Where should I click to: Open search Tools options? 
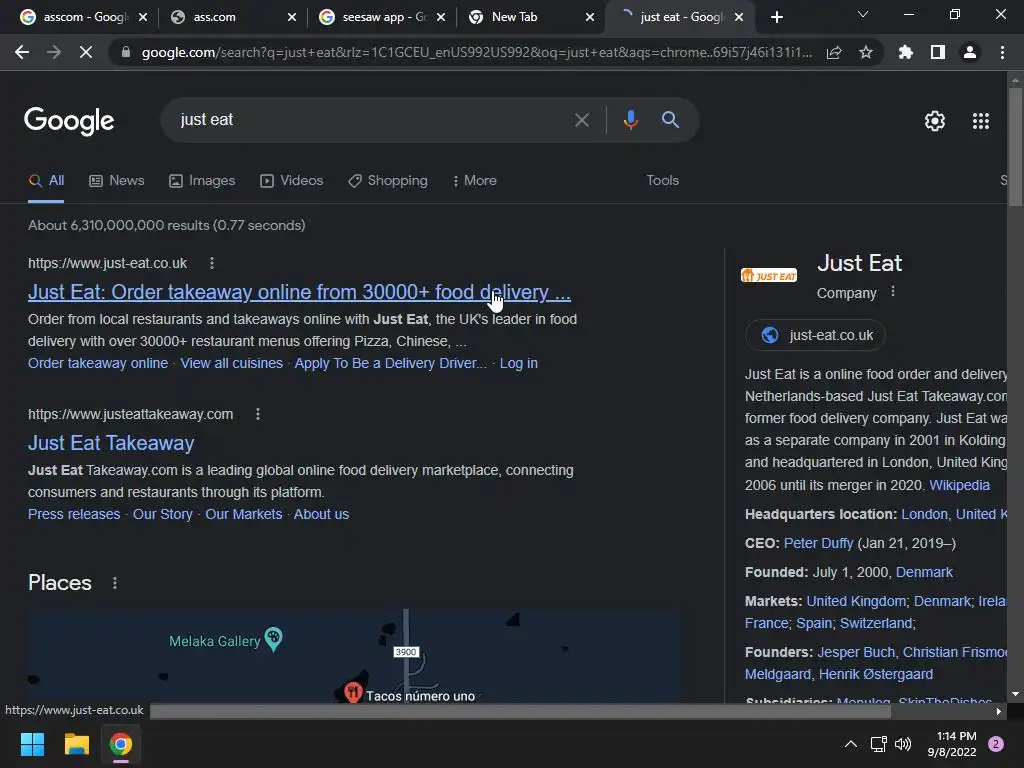(x=662, y=181)
